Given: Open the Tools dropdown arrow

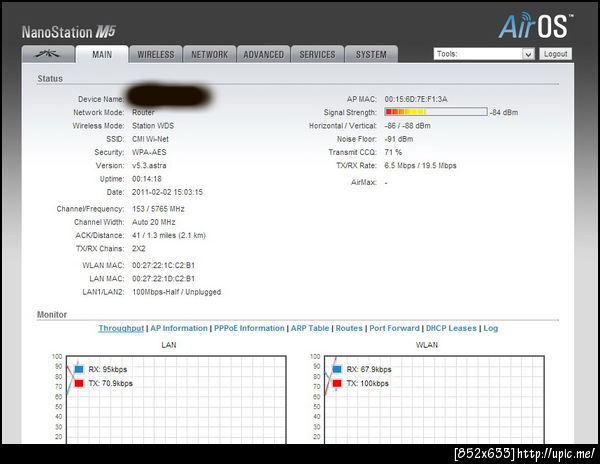Looking at the screenshot, I should click(x=528, y=54).
